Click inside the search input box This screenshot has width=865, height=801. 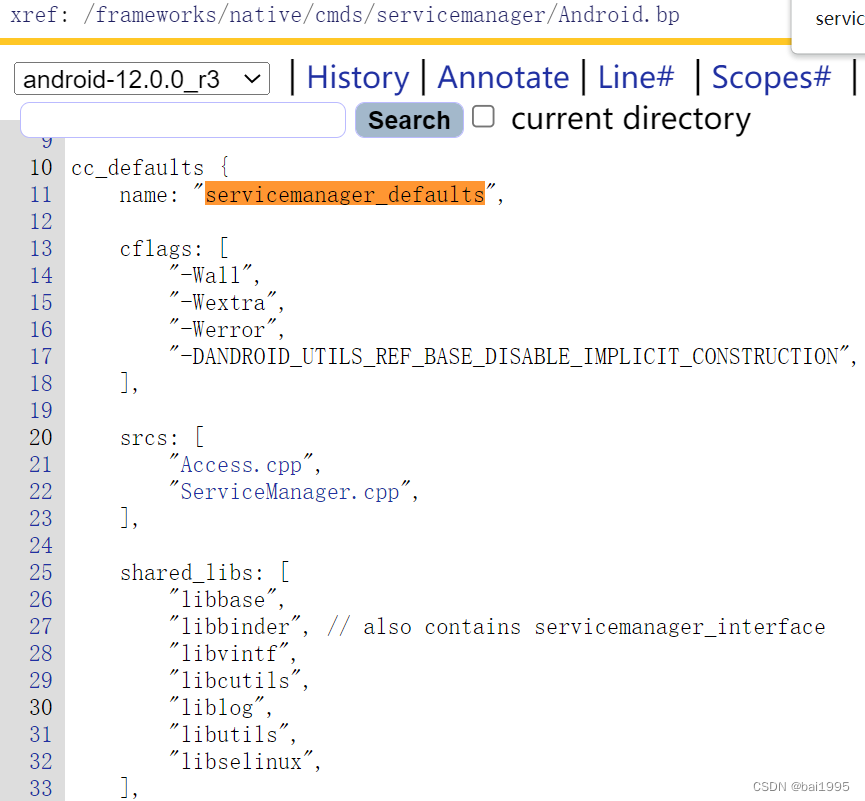(x=182, y=119)
